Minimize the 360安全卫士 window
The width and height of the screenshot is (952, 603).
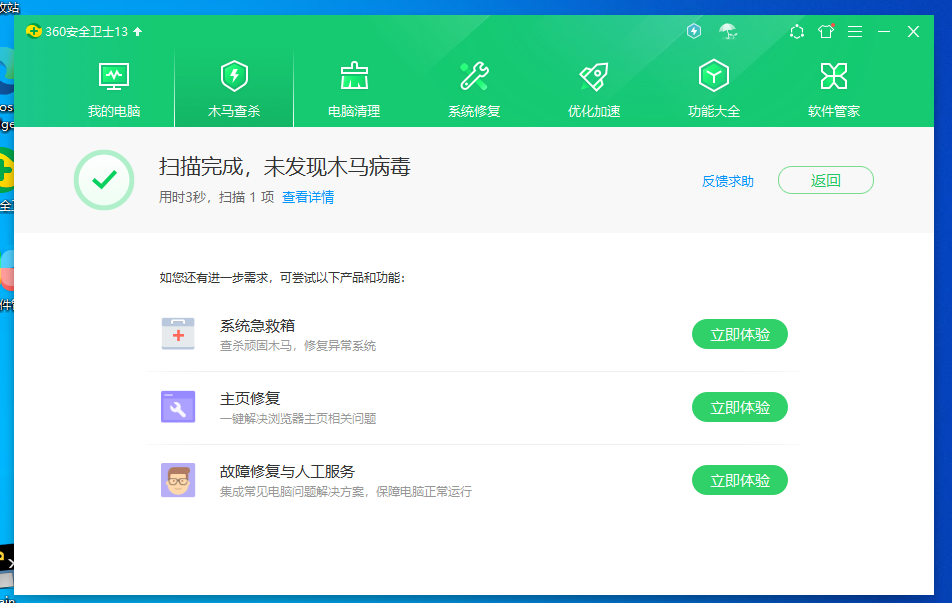[884, 32]
